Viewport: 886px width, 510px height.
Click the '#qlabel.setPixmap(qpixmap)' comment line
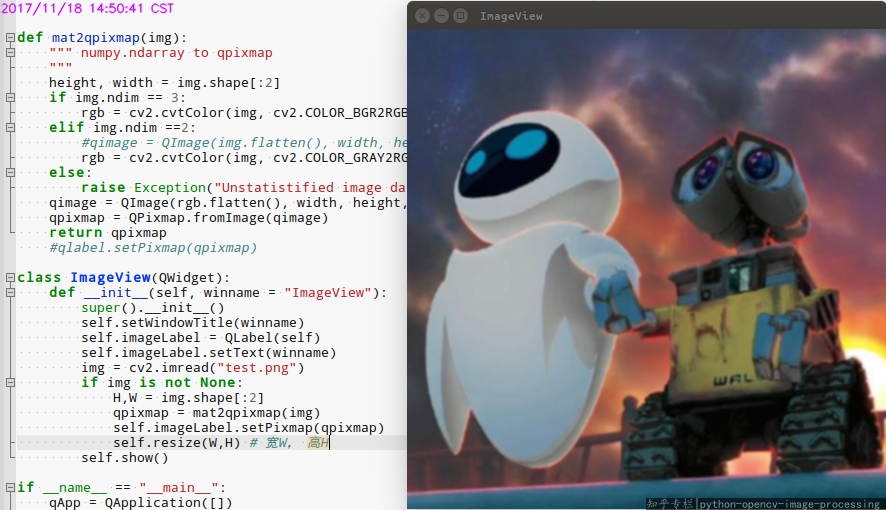click(x=153, y=247)
